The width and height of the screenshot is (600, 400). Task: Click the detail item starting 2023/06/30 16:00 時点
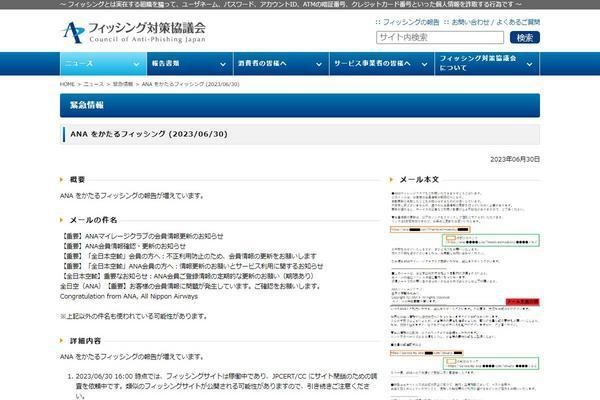(226, 386)
